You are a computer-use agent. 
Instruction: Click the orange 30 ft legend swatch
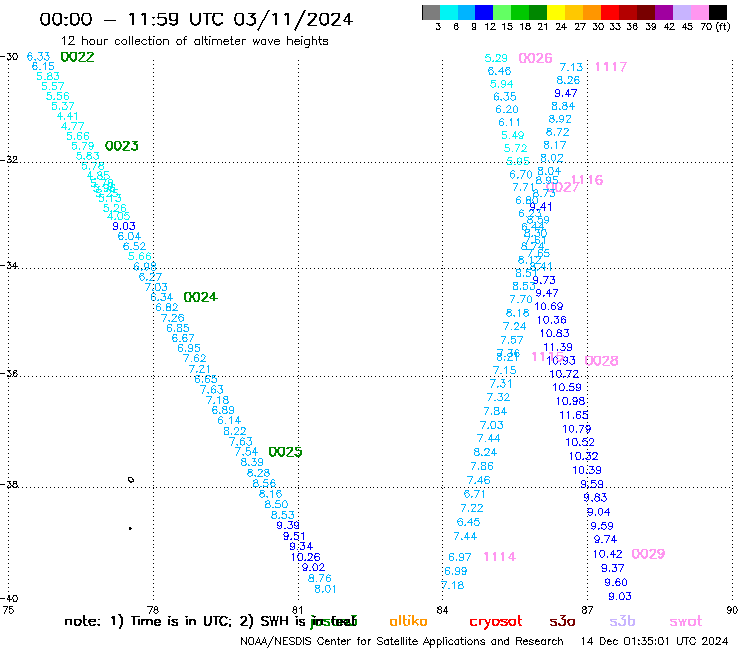pos(591,12)
